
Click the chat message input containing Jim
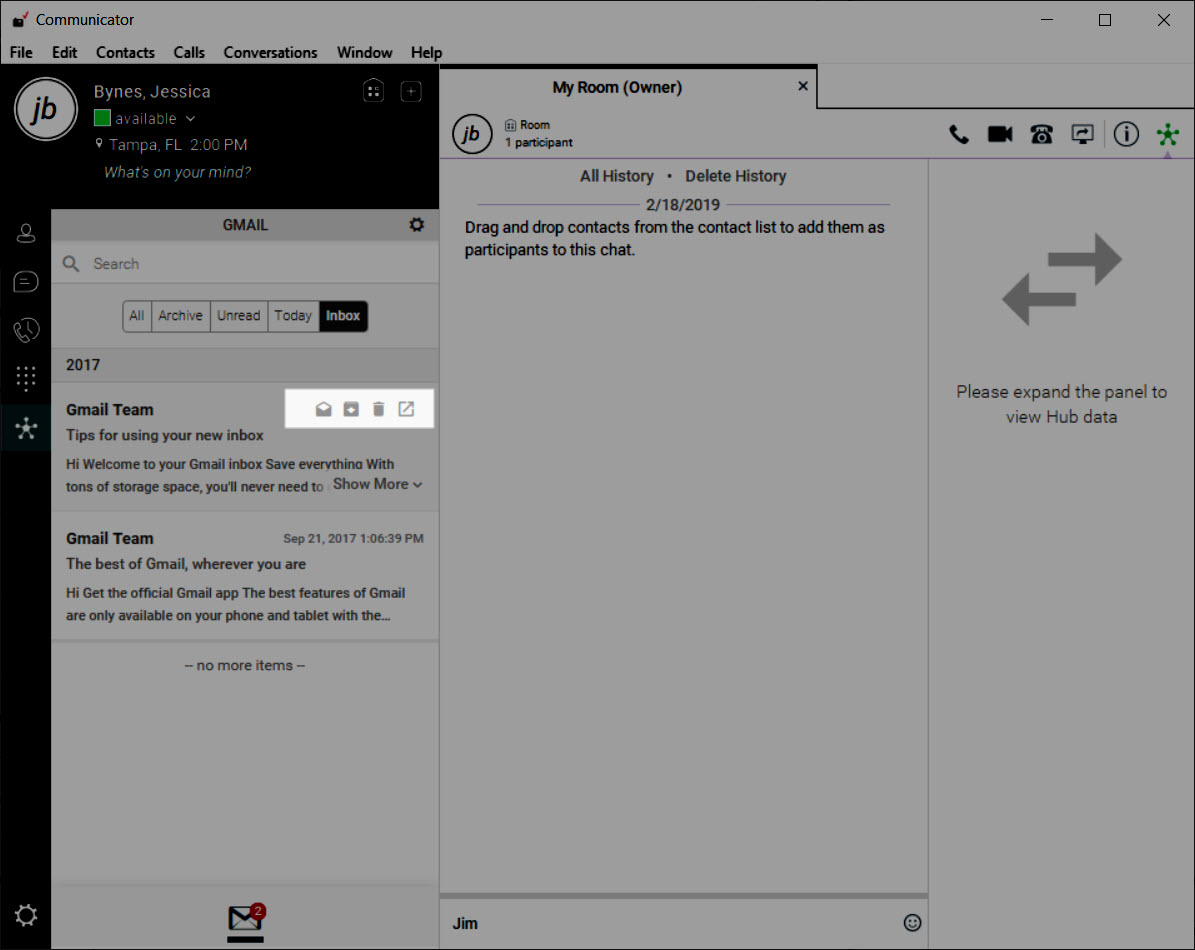point(671,923)
